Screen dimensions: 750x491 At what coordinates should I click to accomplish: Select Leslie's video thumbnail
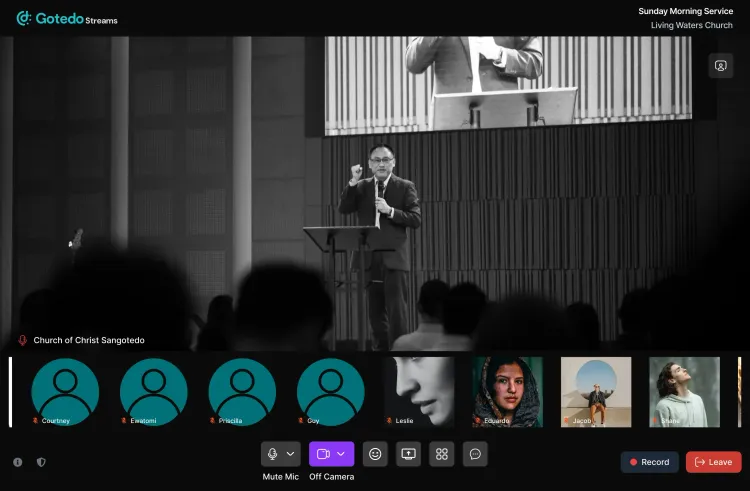[x=419, y=391]
